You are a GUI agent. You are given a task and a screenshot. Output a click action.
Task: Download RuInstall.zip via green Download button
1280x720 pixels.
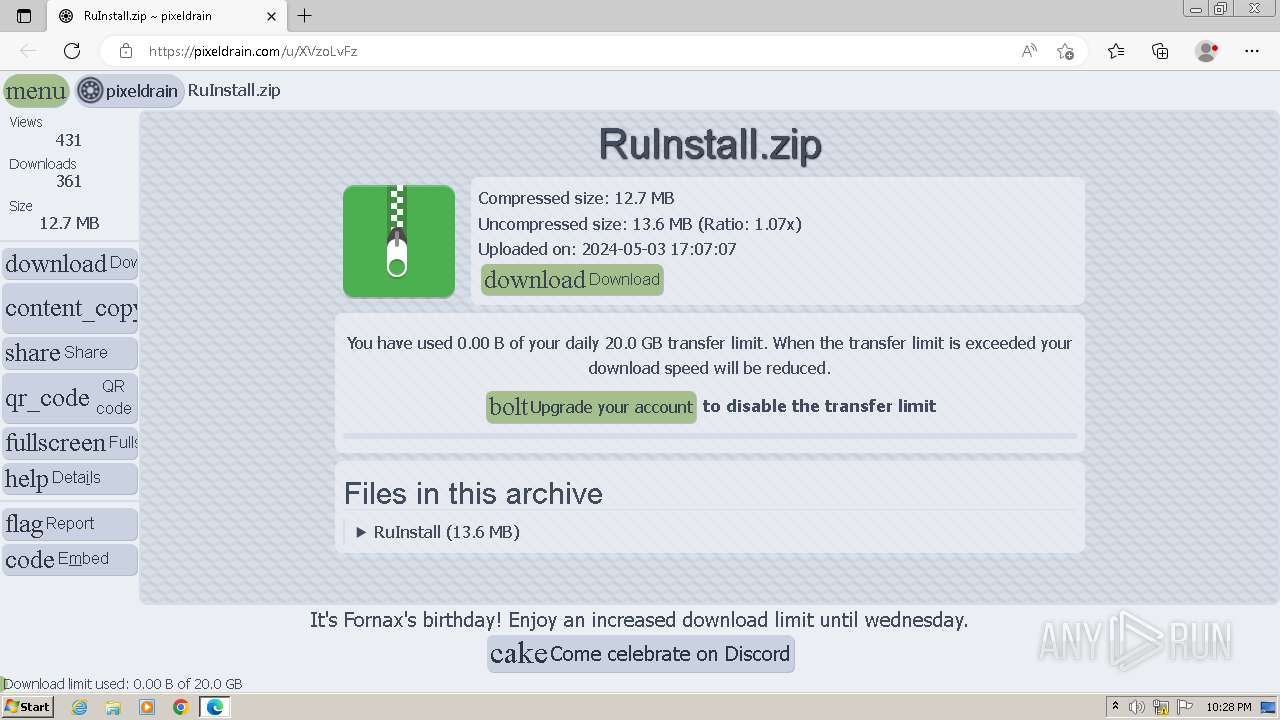572,279
